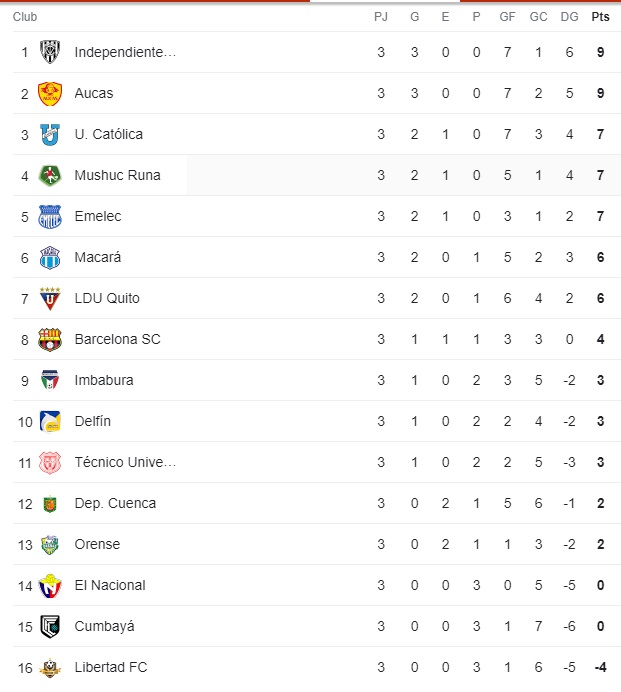Open the Libertad FC team link
This screenshot has height=692, width=621.
coord(110,667)
